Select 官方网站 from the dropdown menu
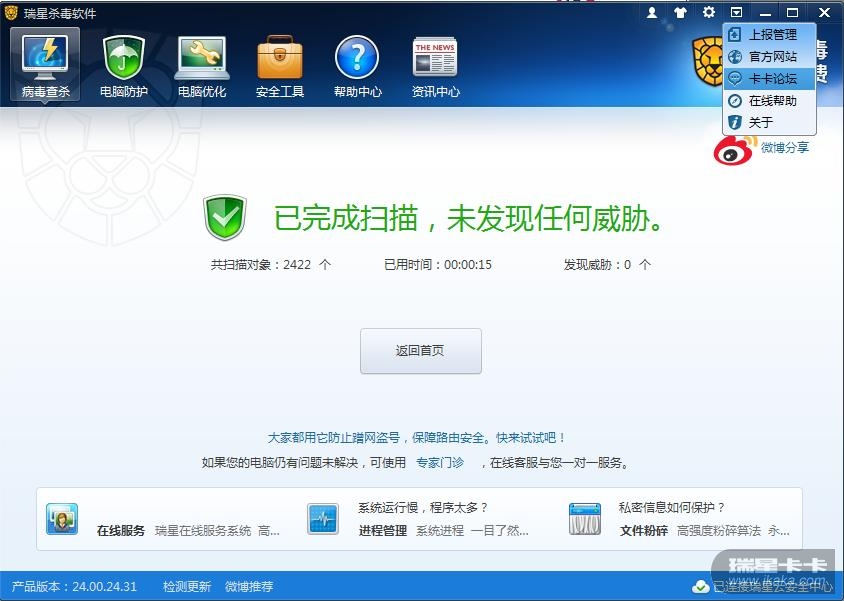844x601 pixels. tap(769, 56)
